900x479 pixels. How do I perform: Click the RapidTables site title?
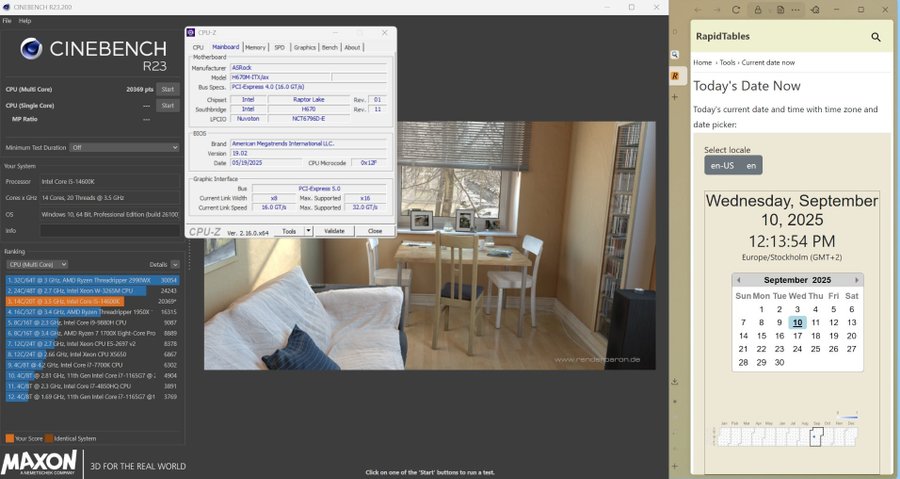723,36
